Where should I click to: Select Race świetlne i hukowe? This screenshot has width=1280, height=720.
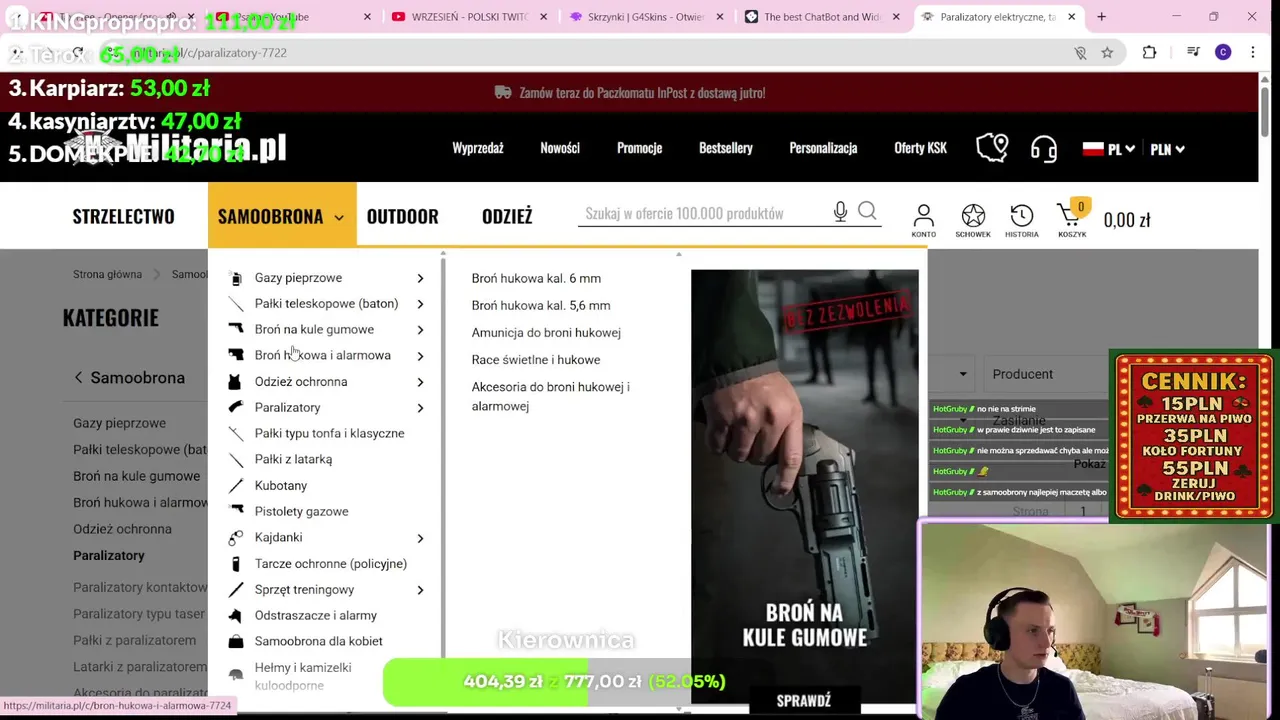536,359
